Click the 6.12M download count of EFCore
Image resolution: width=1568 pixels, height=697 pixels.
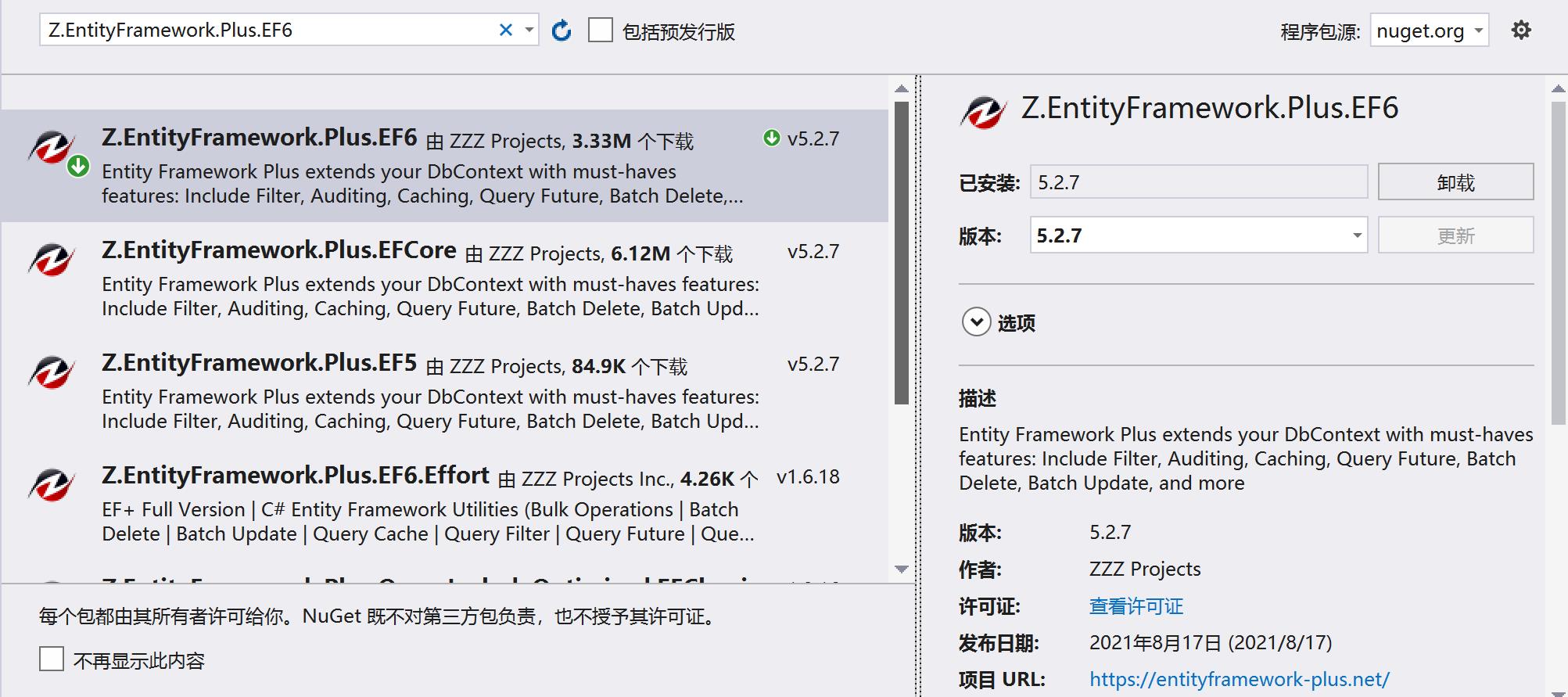pos(640,253)
